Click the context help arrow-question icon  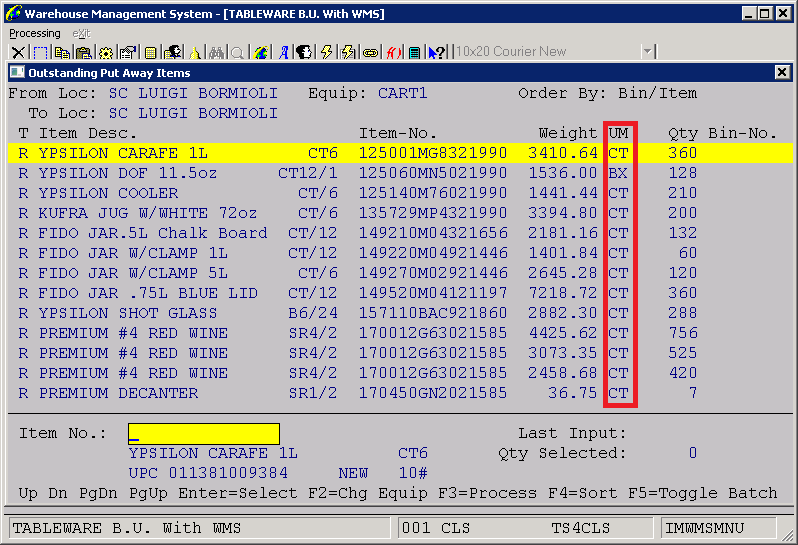point(436,52)
